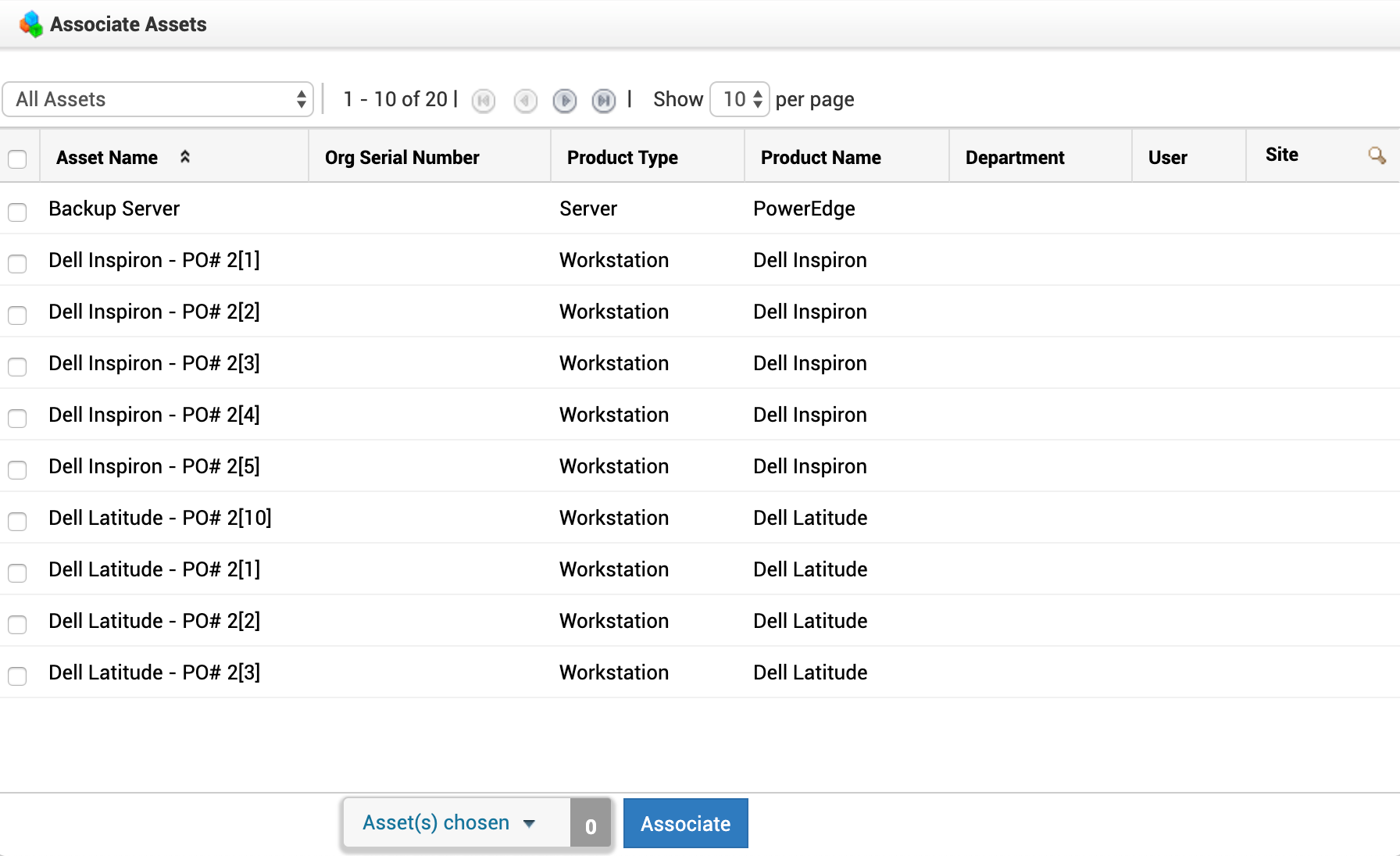1400x856 pixels.
Task: Check the select-all assets checkbox
Action: [17, 159]
